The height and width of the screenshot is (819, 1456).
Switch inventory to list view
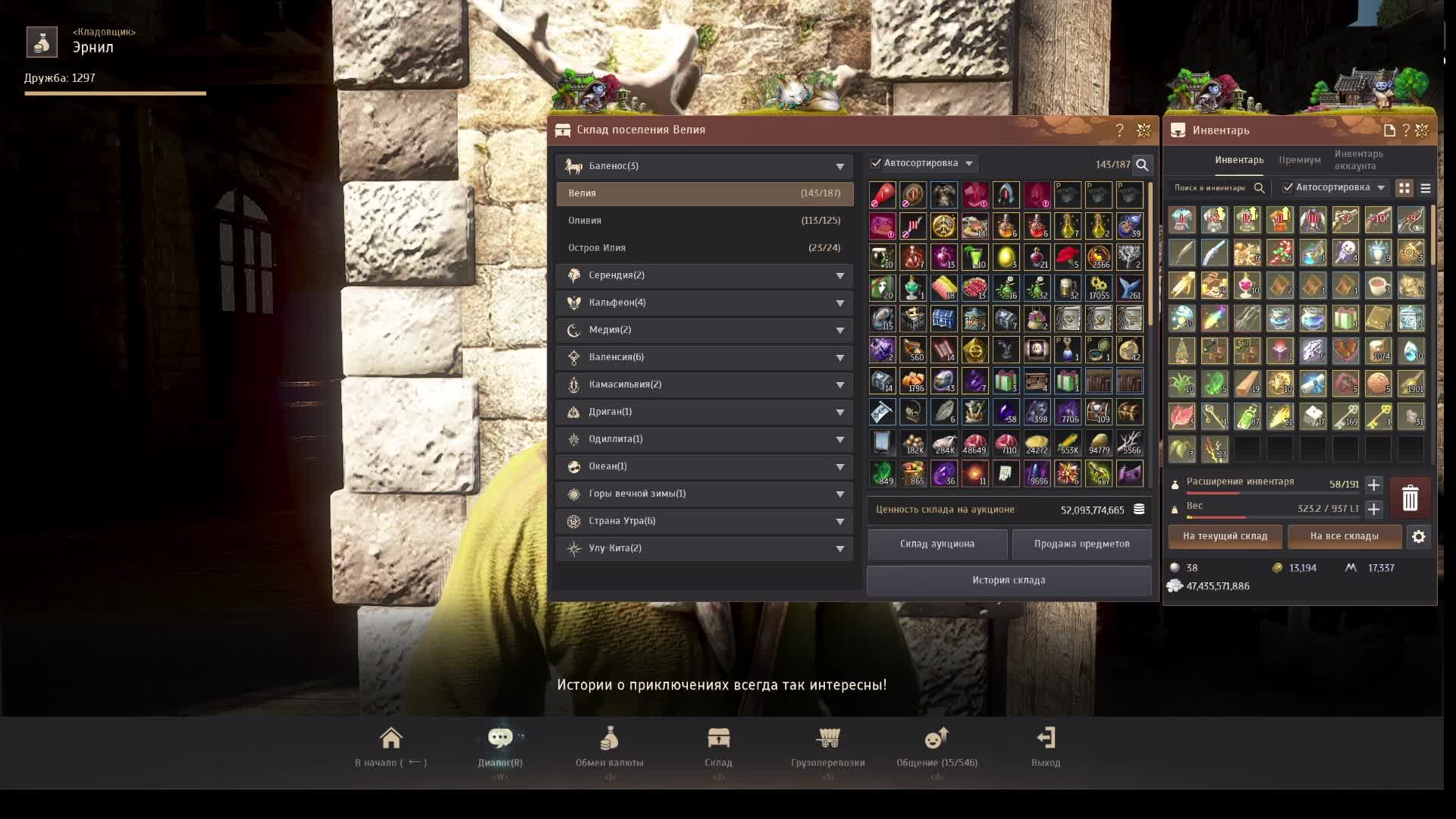tap(1425, 187)
